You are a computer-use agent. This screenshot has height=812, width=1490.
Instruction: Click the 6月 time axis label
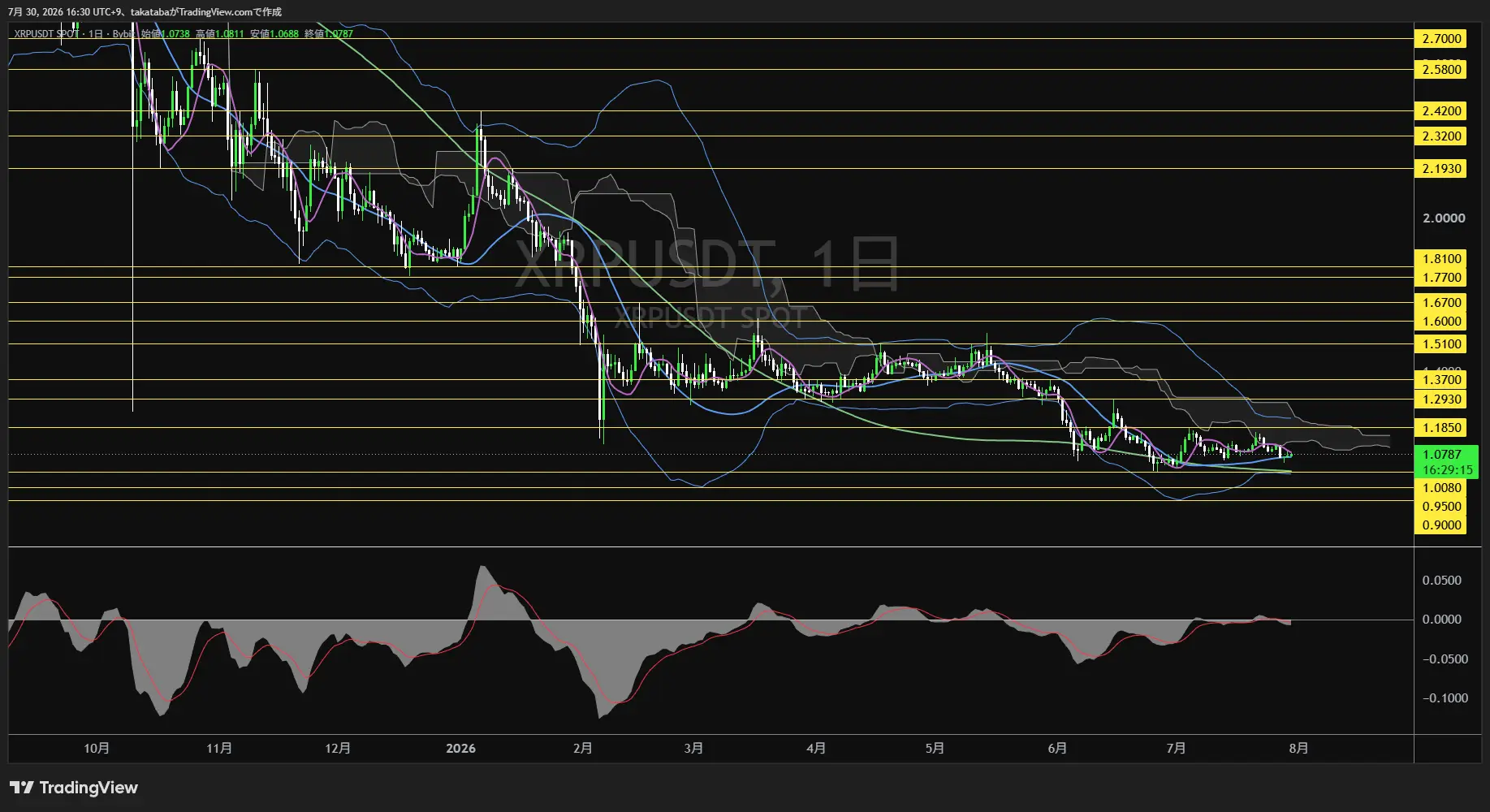1057,748
